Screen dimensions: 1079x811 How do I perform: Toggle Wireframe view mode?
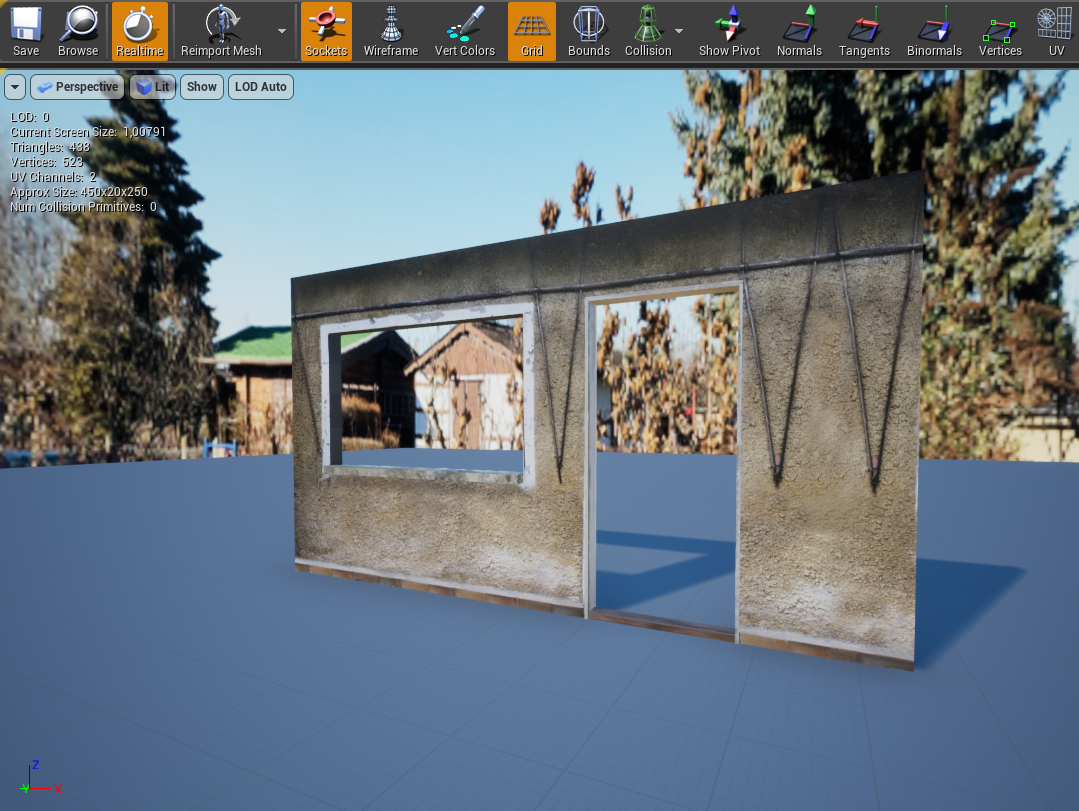point(391,31)
